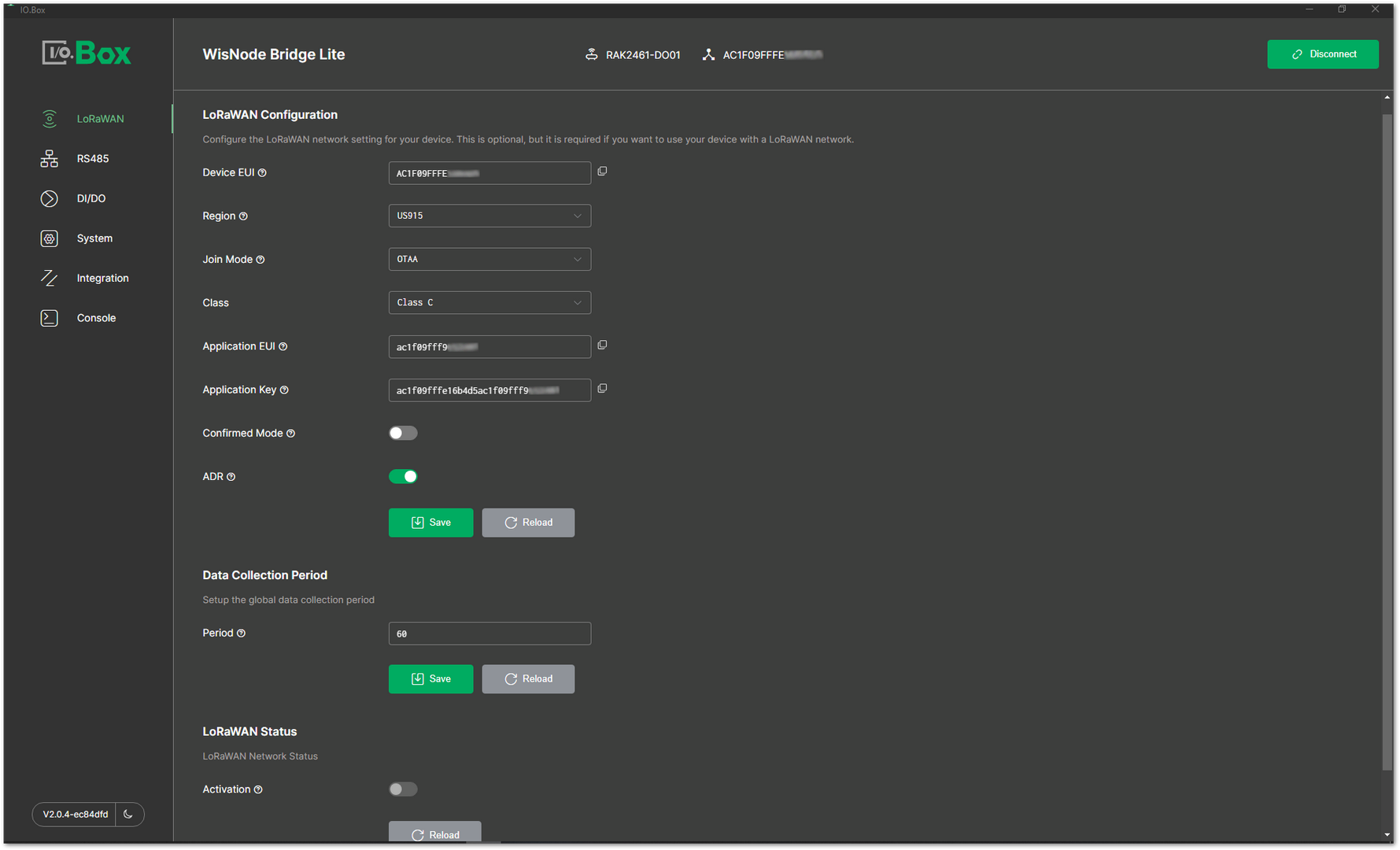Reload the LoRaWAN Status
This screenshot has height=850, width=1400.
434,832
